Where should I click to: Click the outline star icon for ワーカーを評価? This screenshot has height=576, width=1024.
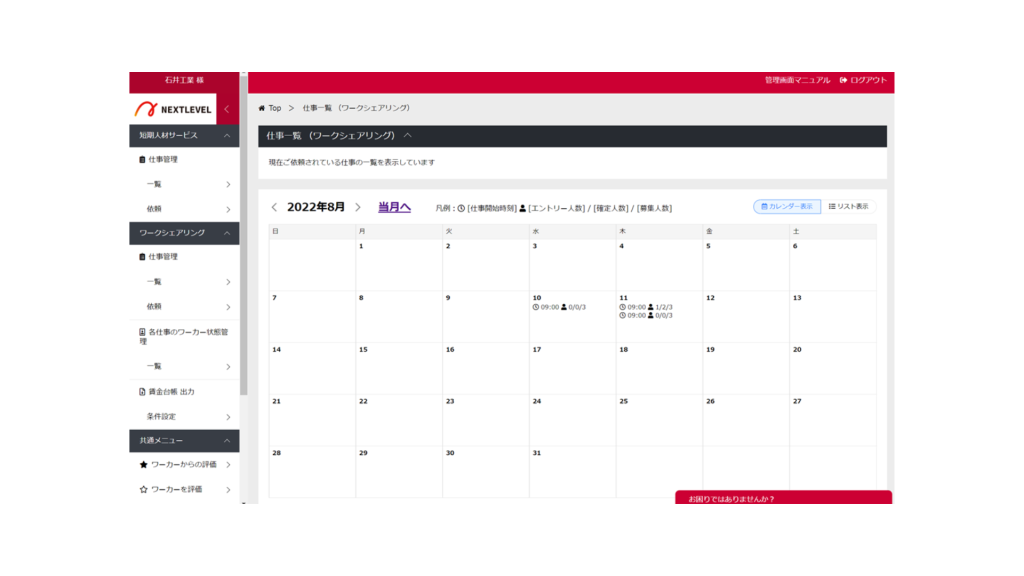point(143,490)
